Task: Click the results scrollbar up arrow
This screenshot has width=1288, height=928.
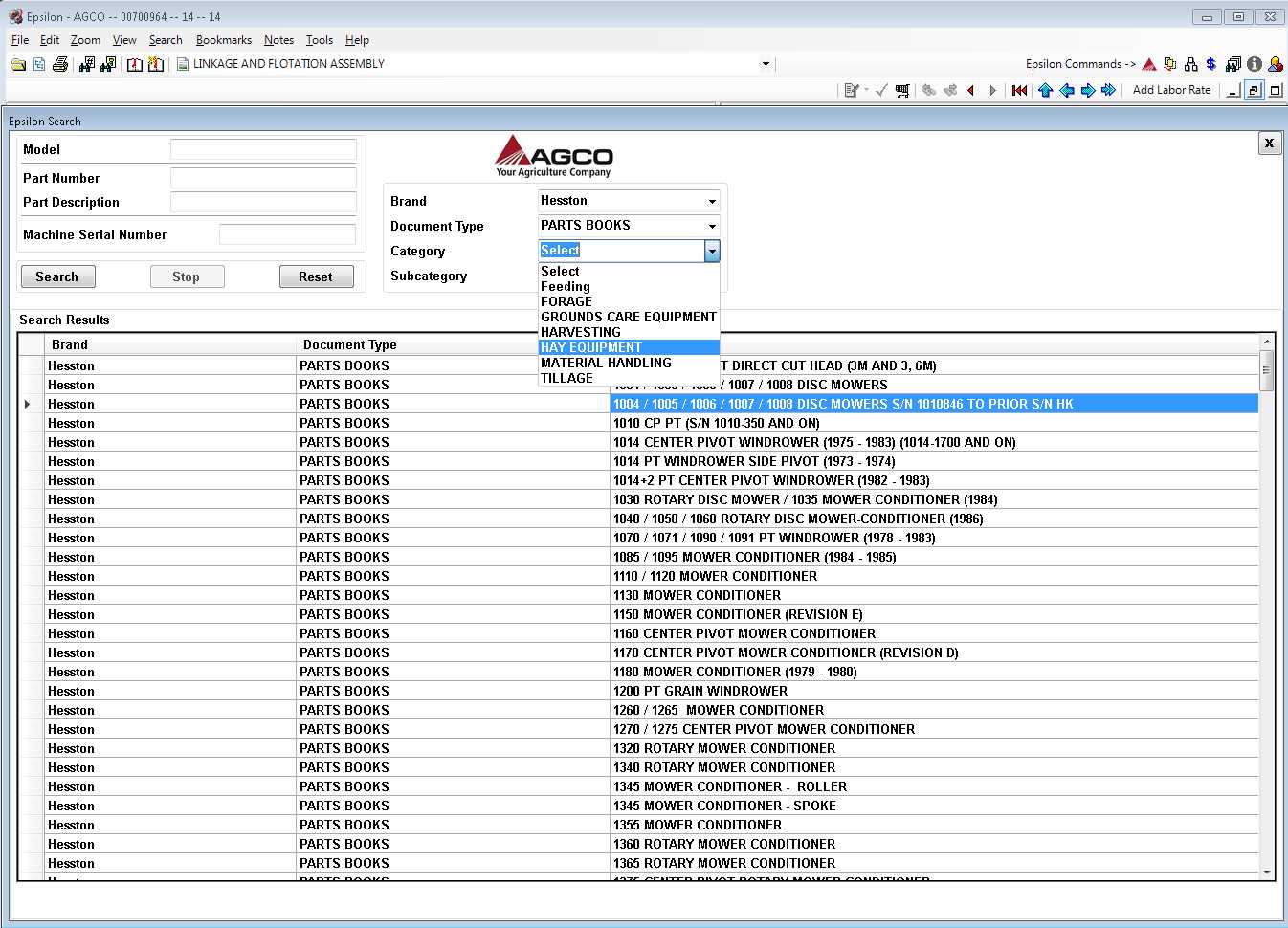Action: pos(1267,342)
